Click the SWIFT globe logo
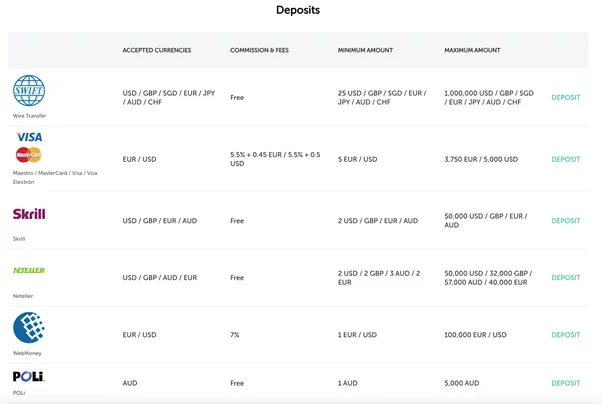The height and width of the screenshot is (404, 602). click(29, 91)
